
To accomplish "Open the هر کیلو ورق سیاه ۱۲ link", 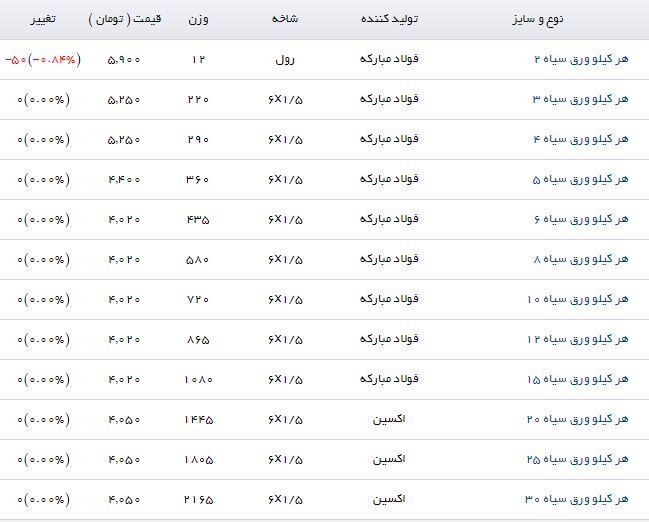I will [x=578, y=339].
